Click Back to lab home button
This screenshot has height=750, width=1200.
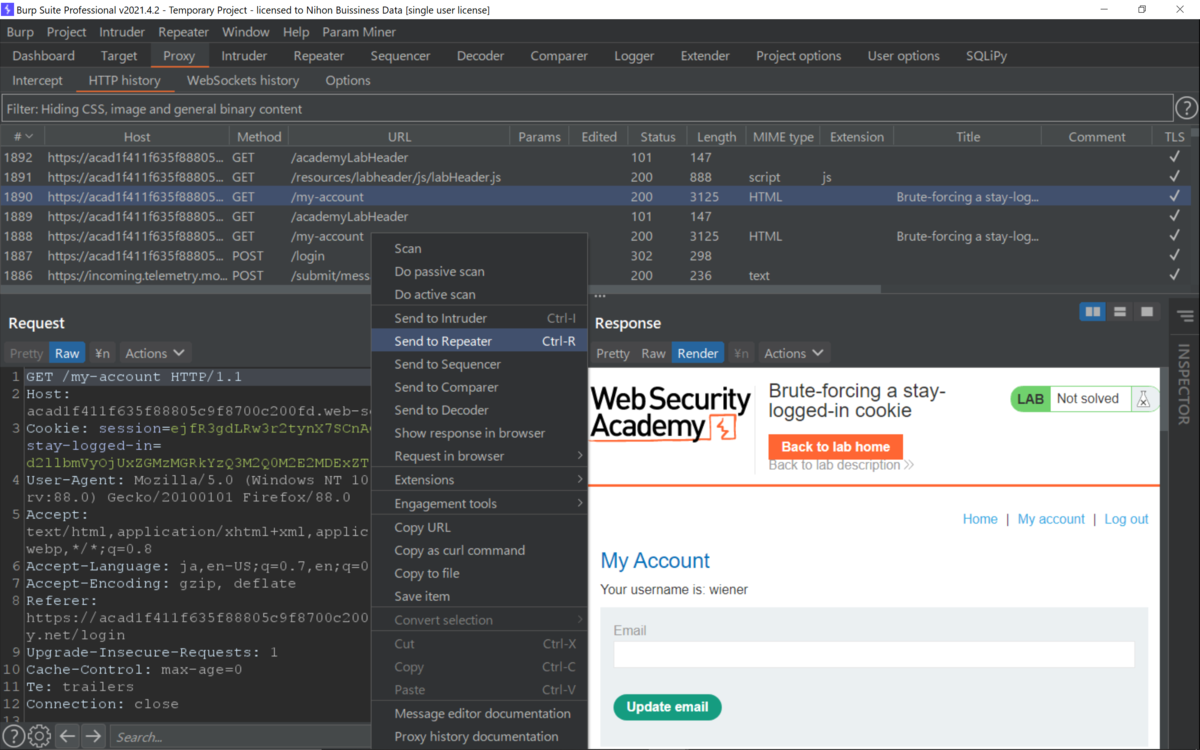pyautogui.click(x=836, y=446)
